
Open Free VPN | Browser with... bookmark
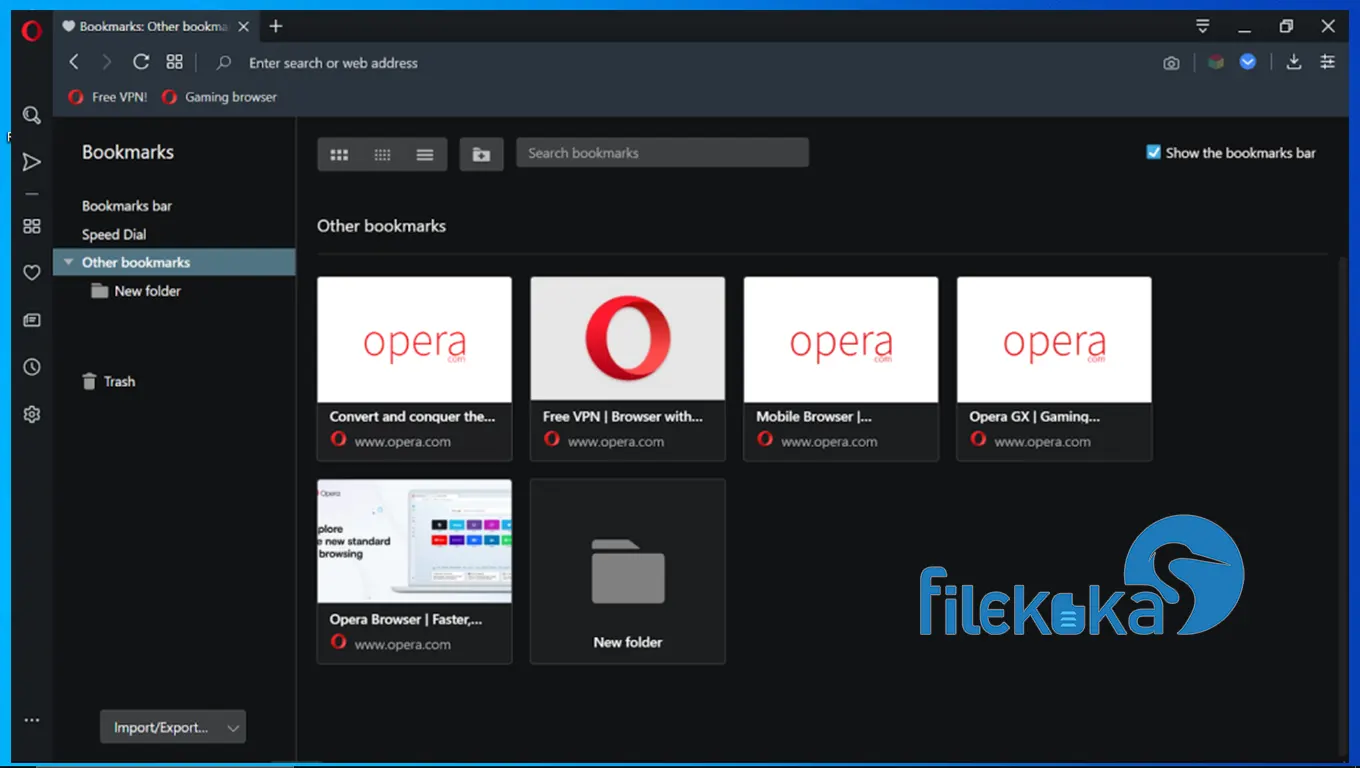(628, 369)
